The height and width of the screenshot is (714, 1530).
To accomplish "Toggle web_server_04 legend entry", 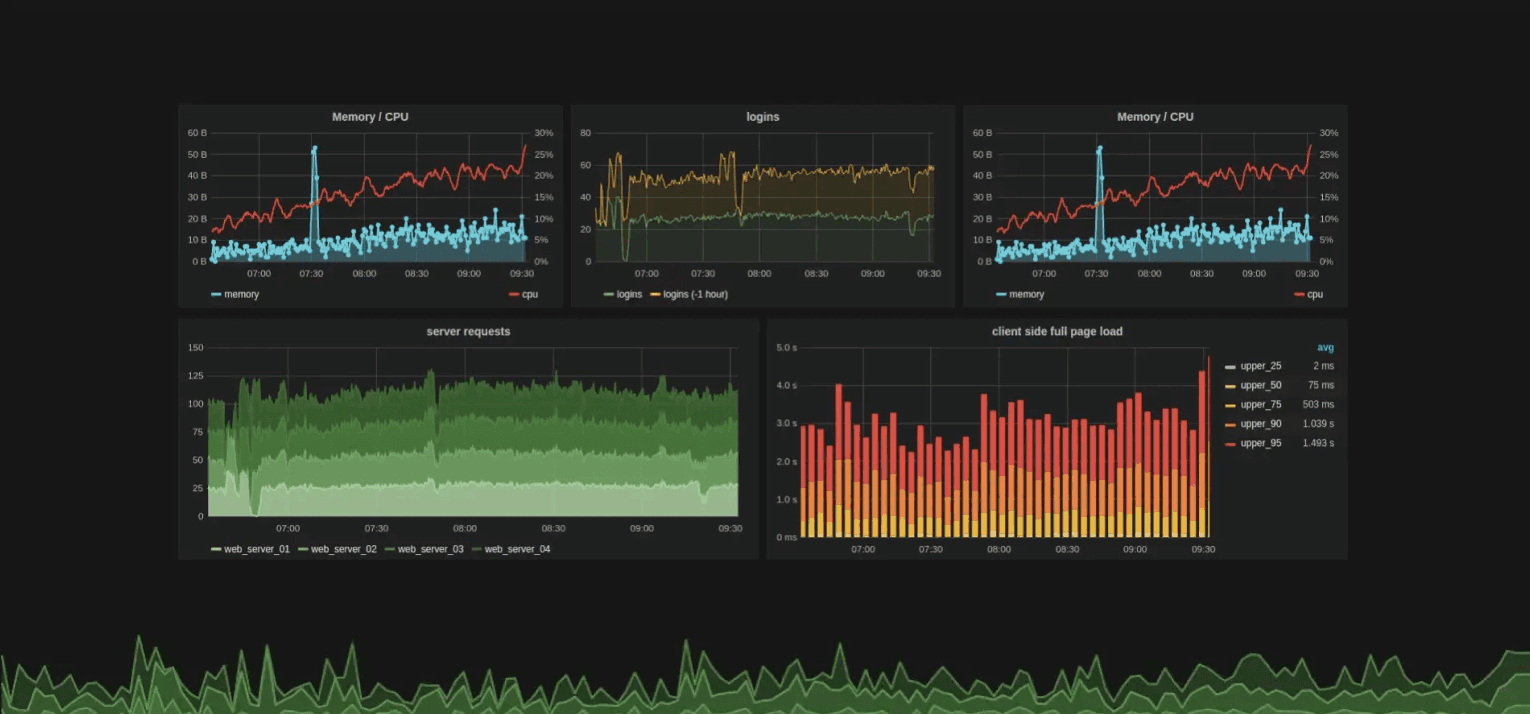I will pos(511,549).
